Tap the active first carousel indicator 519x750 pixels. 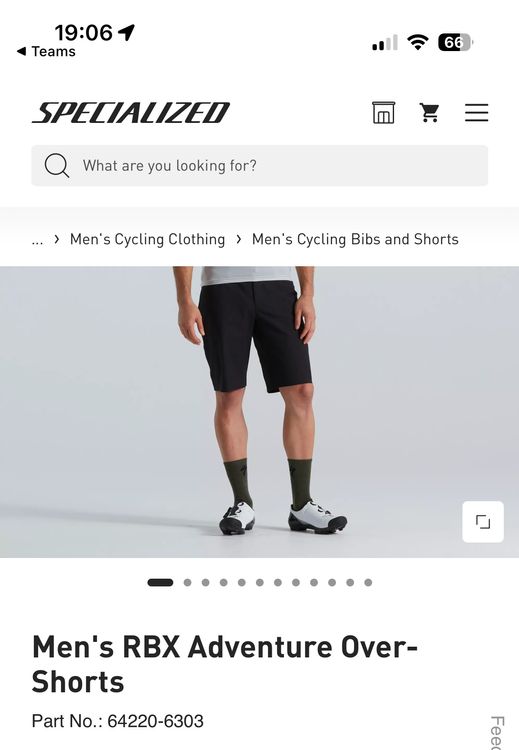[x=160, y=582]
